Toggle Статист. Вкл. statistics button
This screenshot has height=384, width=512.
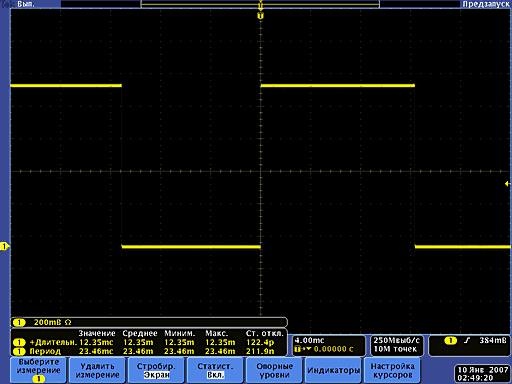(215, 370)
